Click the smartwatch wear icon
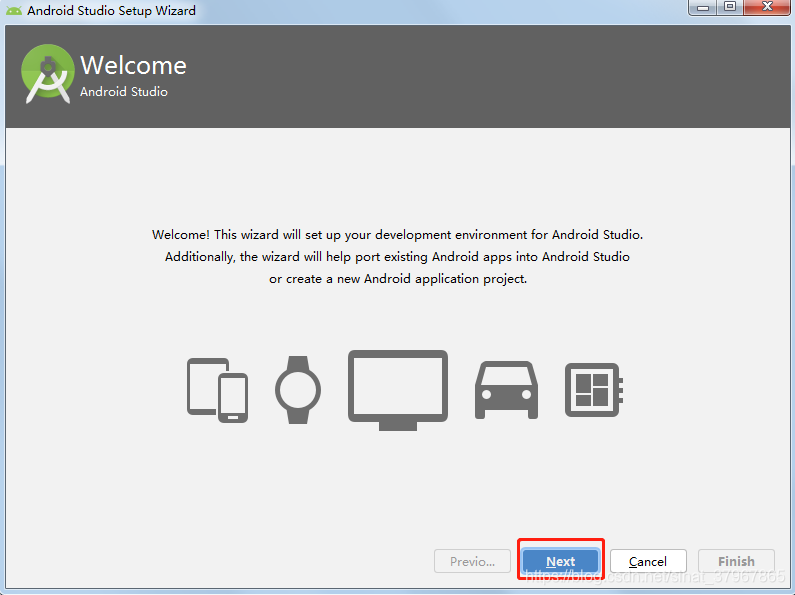Viewport: 795px width, 595px height. click(298, 390)
